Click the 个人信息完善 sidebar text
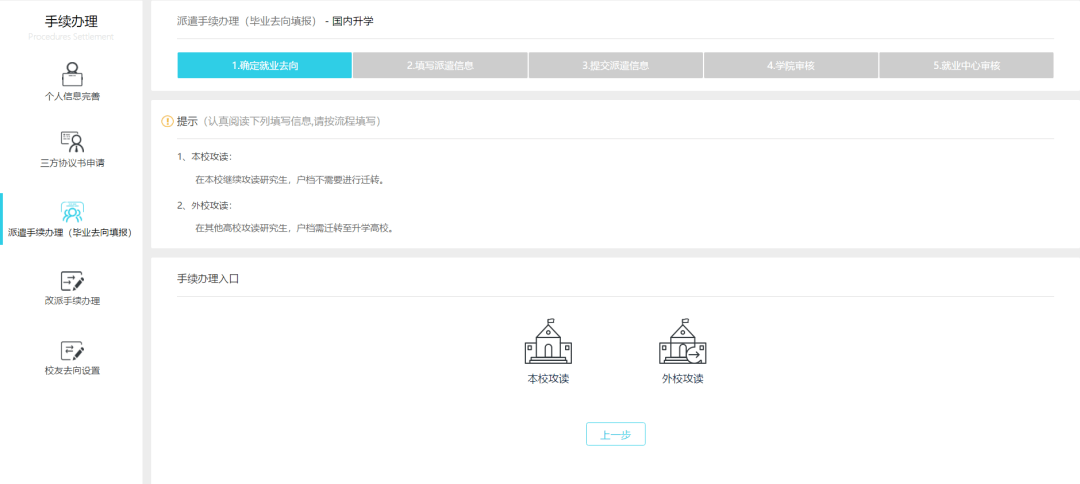The width and height of the screenshot is (1080, 484). [72, 96]
